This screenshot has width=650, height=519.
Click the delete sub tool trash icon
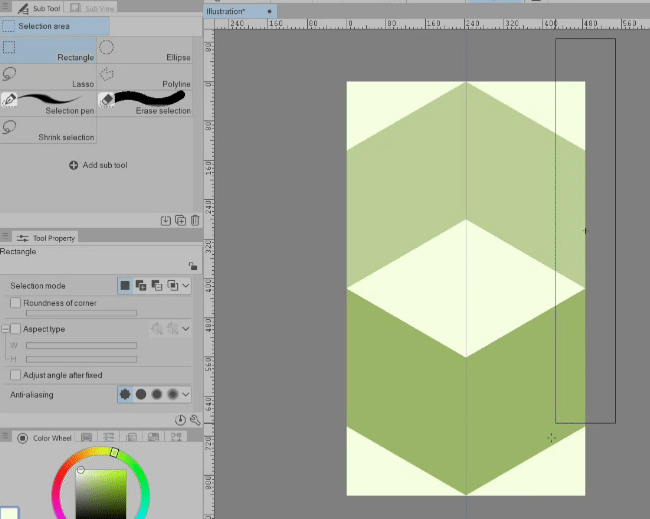195,220
